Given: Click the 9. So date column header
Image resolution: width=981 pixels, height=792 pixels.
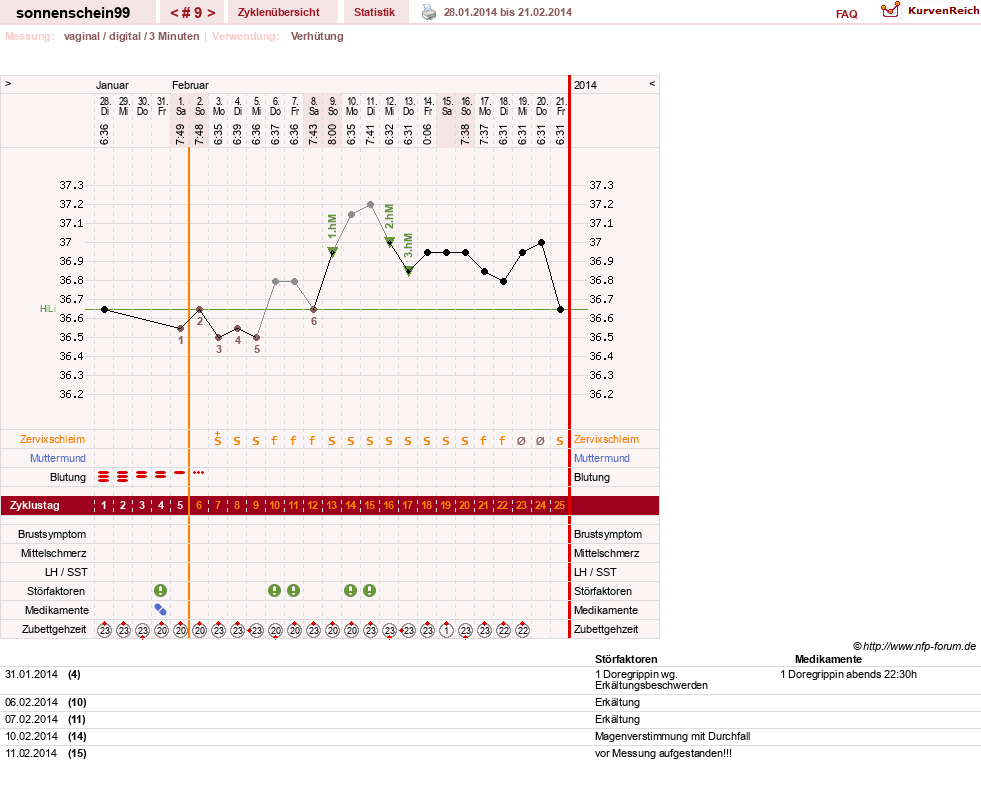Looking at the screenshot, I should (x=333, y=106).
